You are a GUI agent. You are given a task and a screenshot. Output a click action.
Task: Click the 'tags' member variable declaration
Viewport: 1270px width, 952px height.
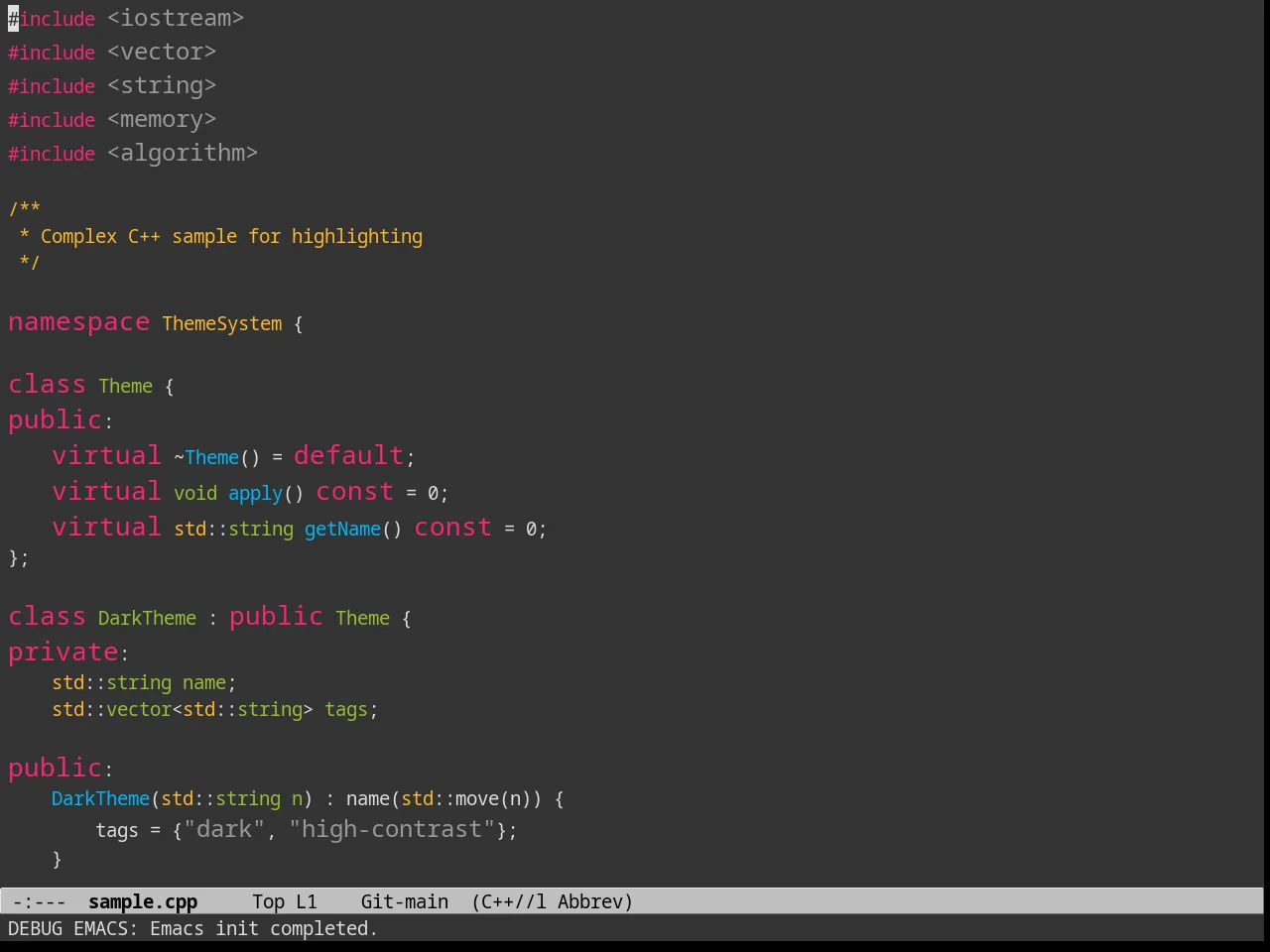tap(346, 709)
